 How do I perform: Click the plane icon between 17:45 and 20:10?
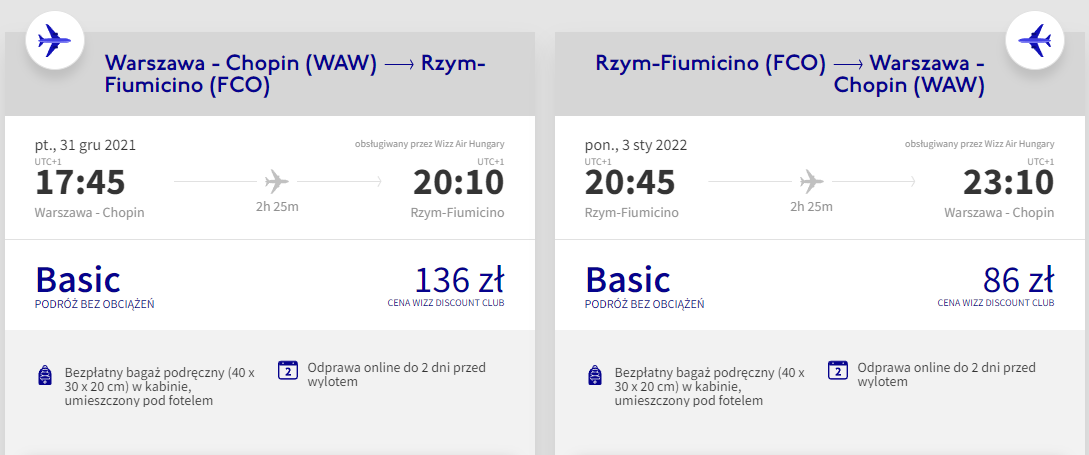(277, 182)
